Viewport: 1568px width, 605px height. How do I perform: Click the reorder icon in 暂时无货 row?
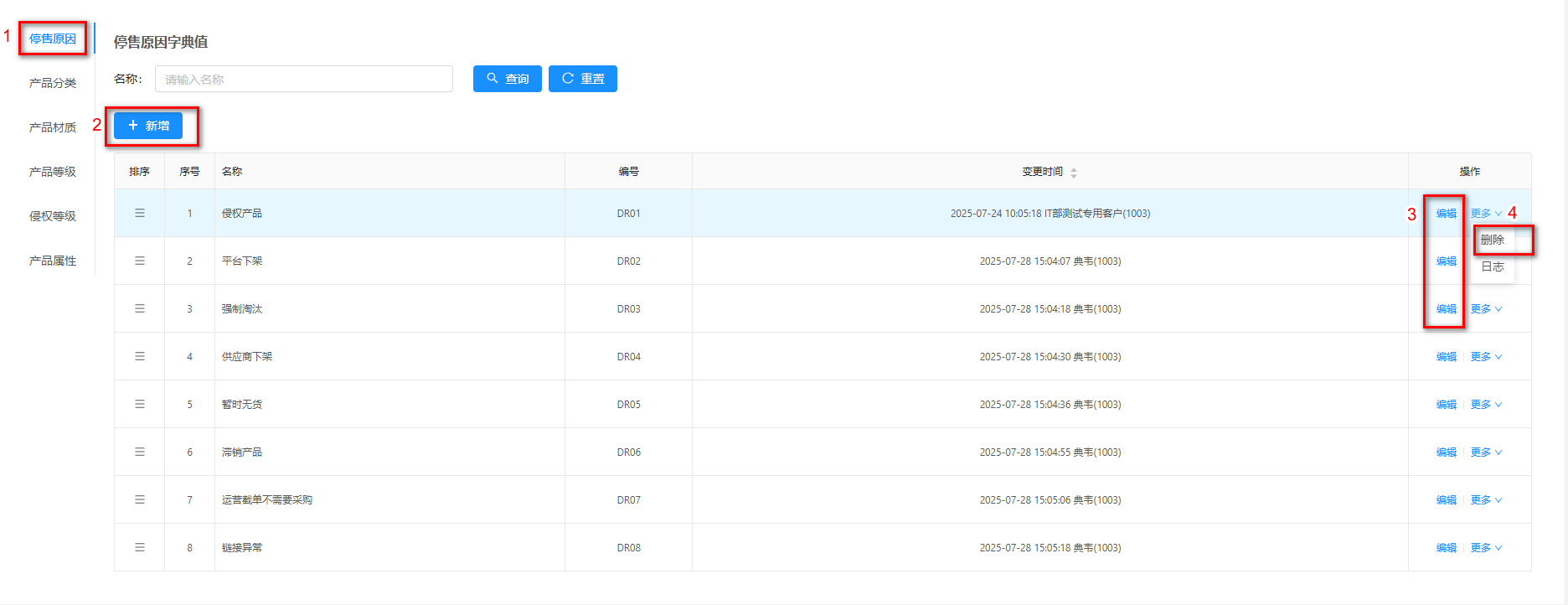tap(140, 404)
